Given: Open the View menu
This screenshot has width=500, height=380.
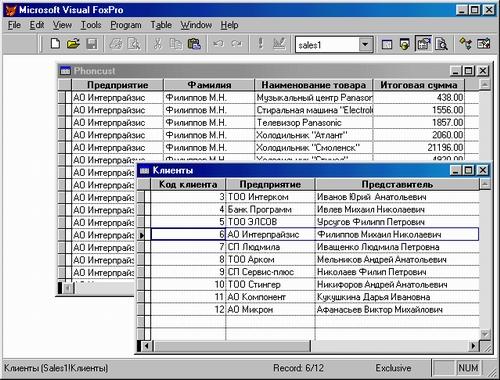Looking at the screenshot, I should [62, 25].
